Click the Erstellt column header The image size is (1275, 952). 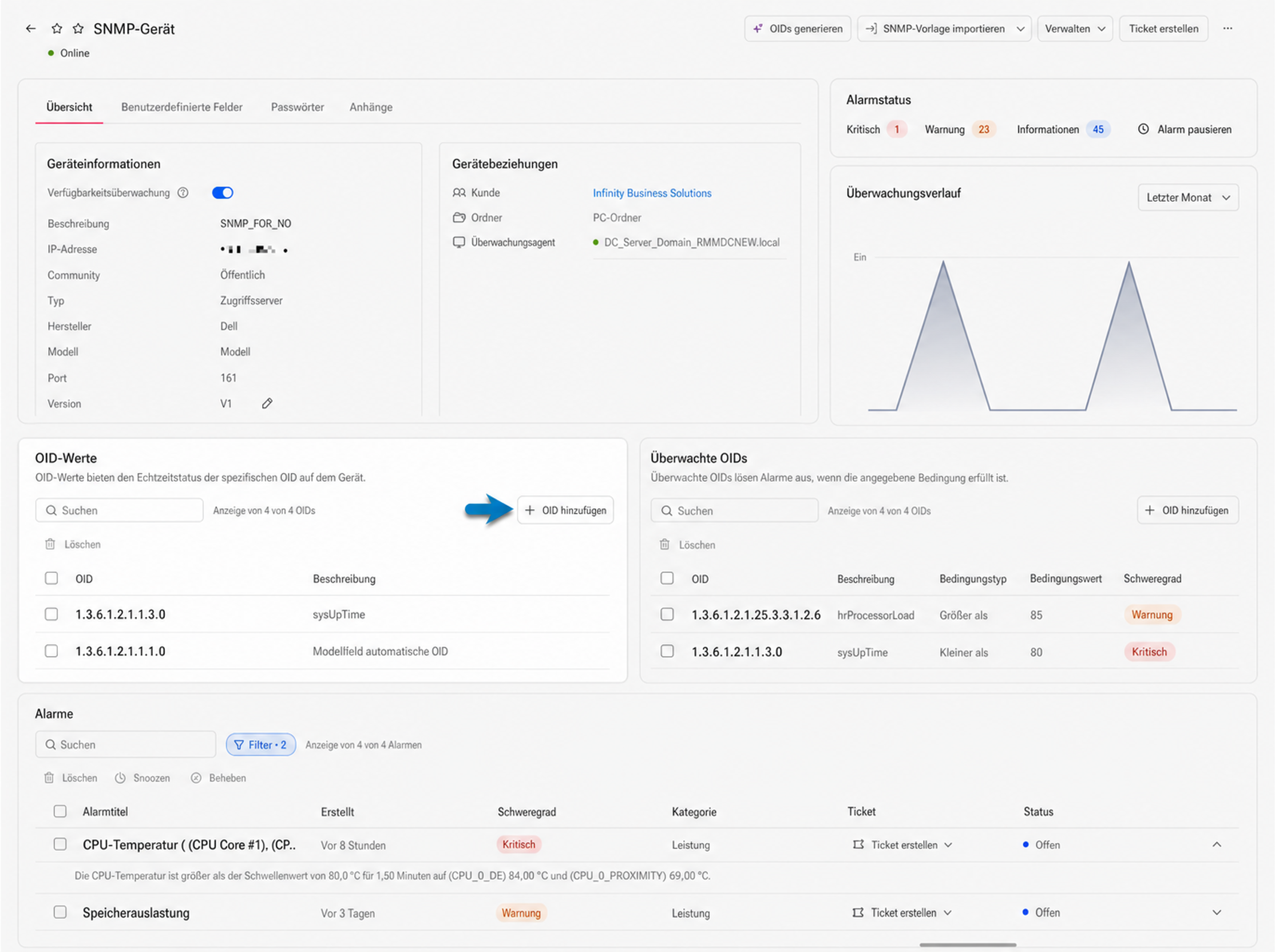337,811
